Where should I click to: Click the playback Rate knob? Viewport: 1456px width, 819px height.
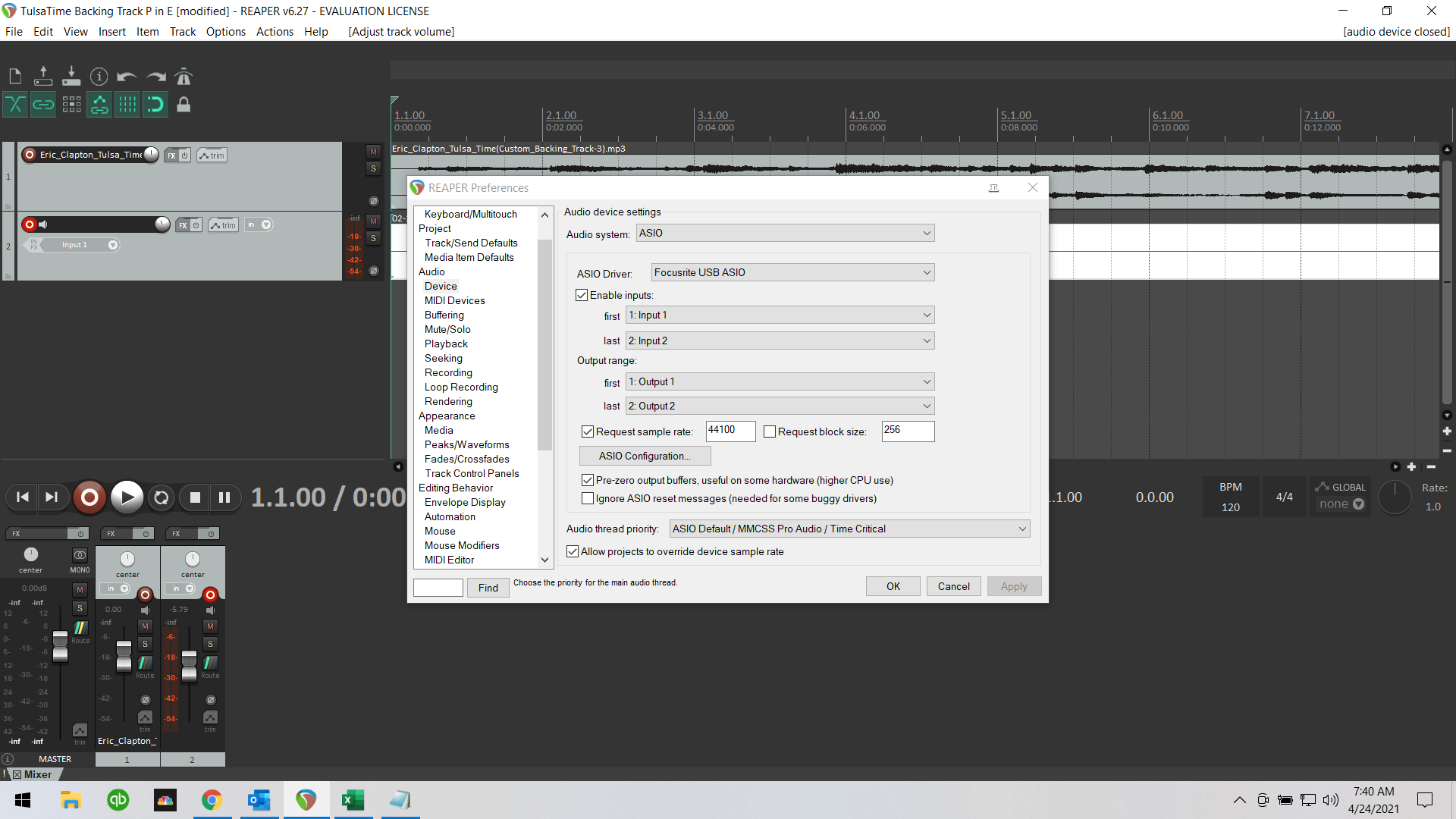pos(1395,497)
